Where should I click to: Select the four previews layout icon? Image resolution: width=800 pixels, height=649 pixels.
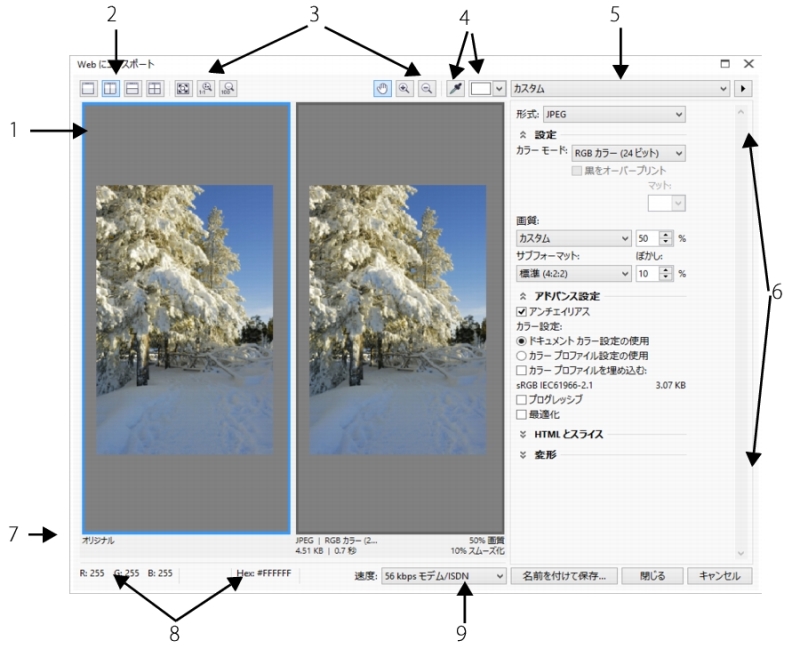[155, 88]
